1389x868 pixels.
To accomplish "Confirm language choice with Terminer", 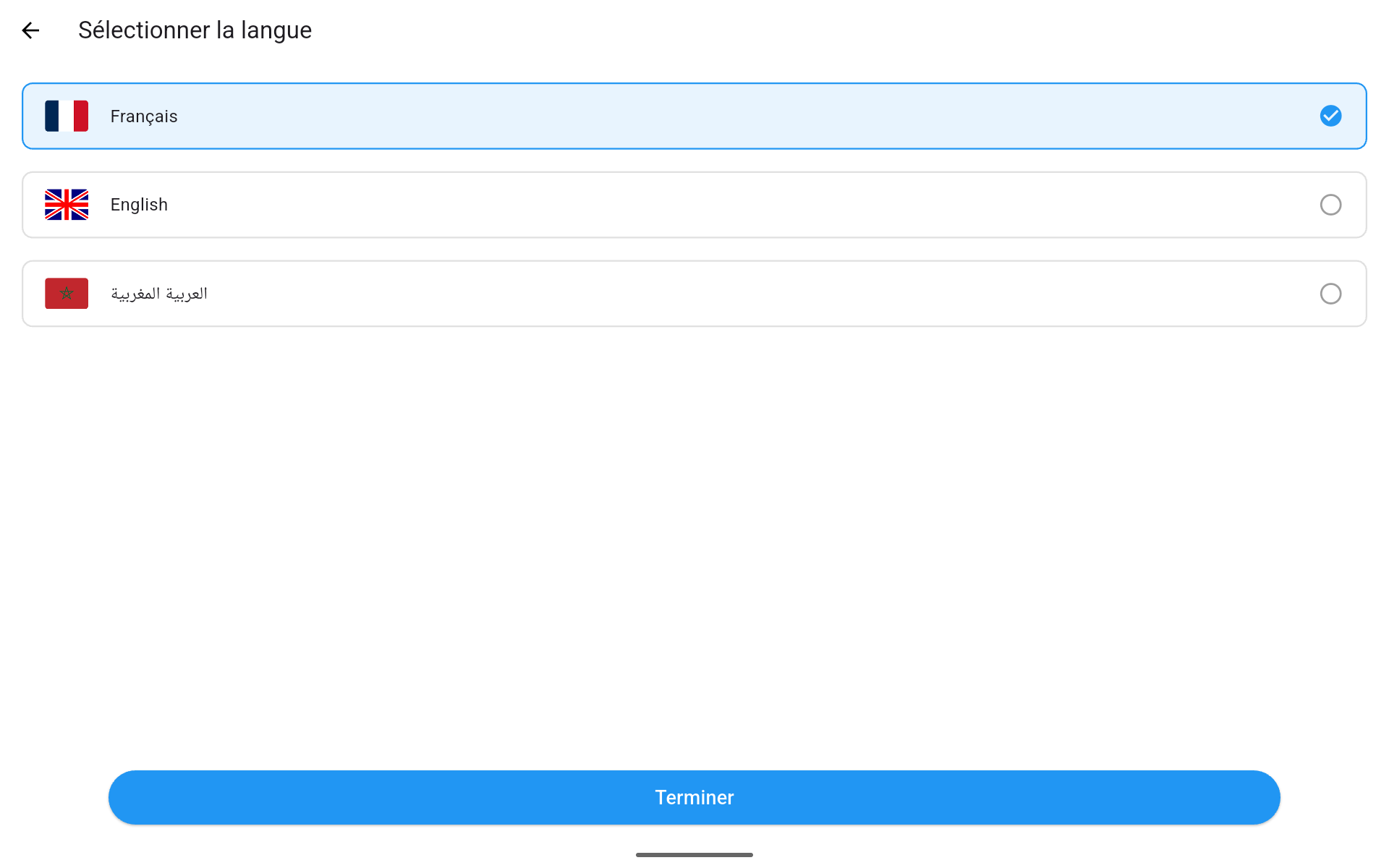I will tap(694, 797).
